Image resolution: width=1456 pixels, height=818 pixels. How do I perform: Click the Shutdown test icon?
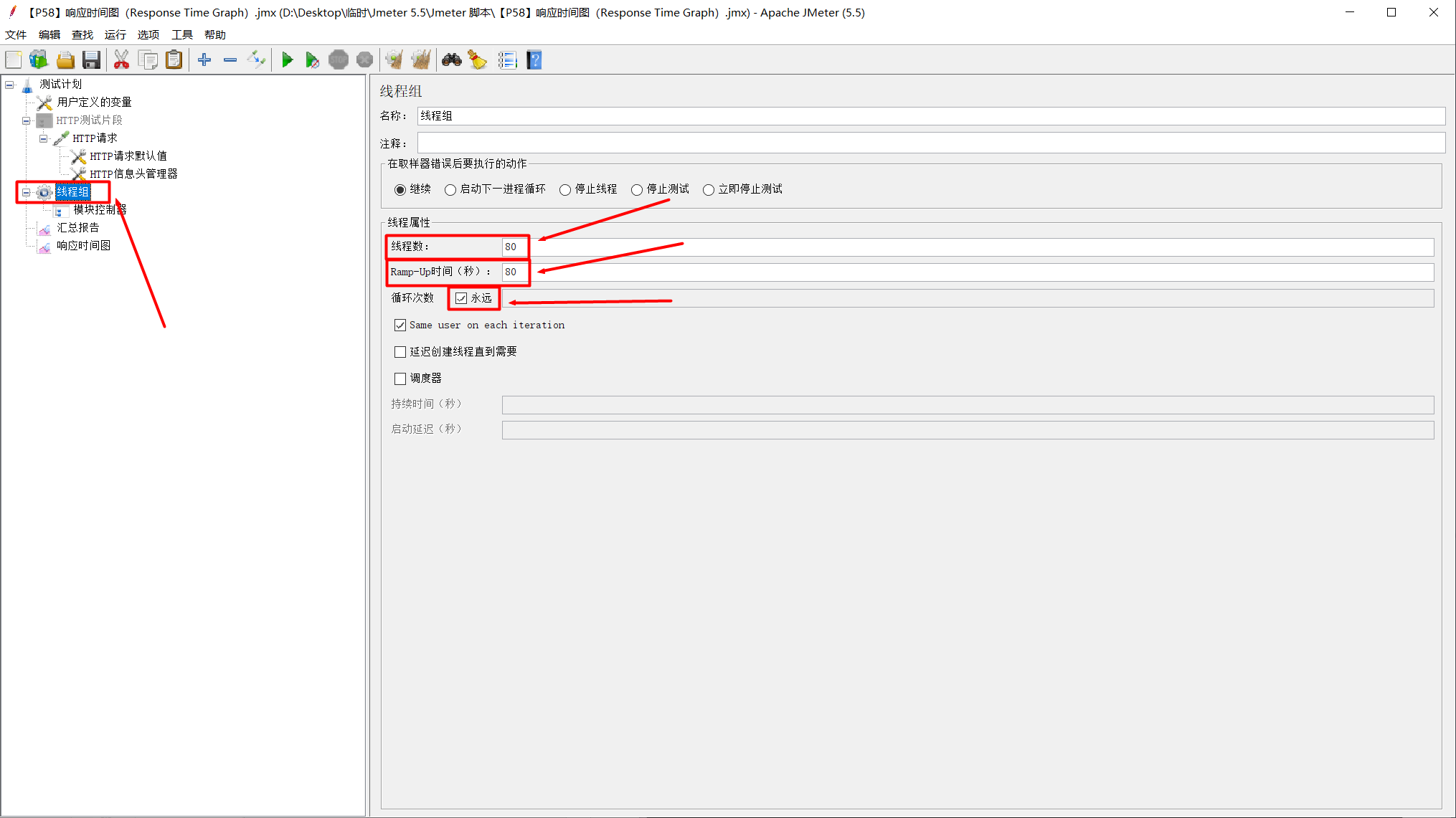coord(364,60)
